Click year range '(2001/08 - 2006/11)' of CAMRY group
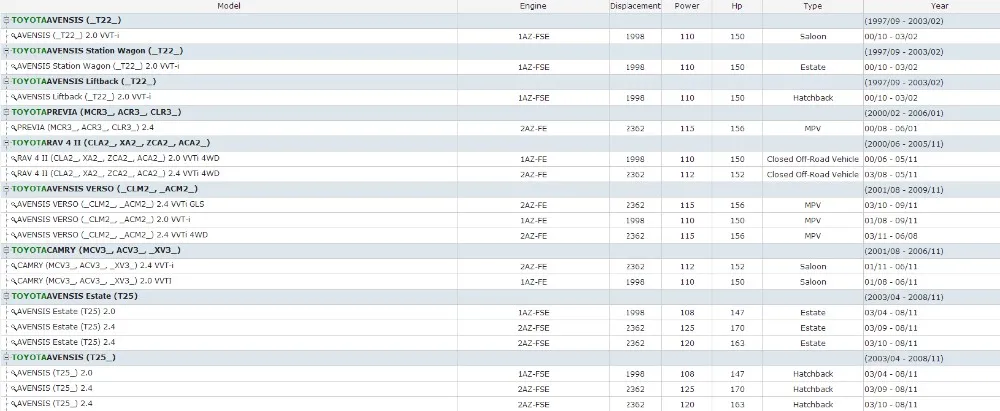The height and width of the screenshot is (411, 1000). [904, 251]
